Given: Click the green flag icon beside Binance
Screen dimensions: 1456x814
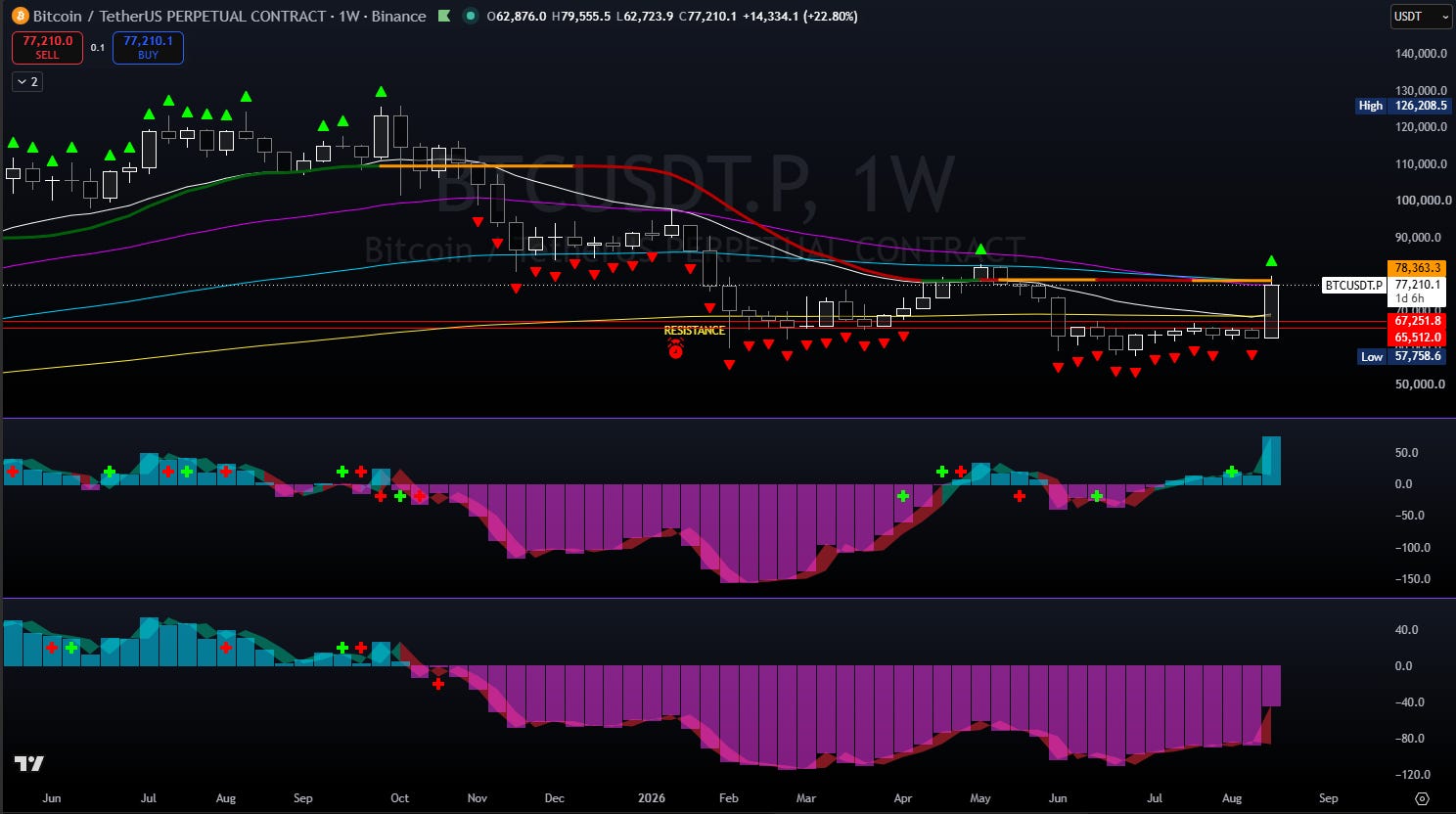Looking at the screenshot, I should [443, 16].
